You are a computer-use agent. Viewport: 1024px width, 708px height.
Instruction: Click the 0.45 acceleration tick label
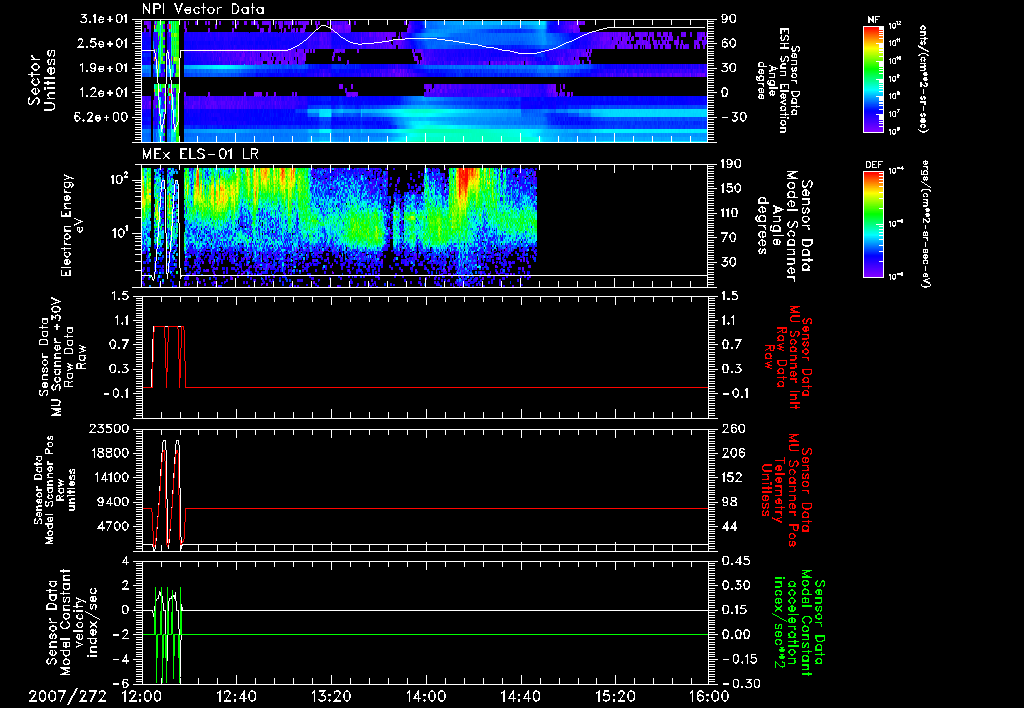click(x=735, y=561)
